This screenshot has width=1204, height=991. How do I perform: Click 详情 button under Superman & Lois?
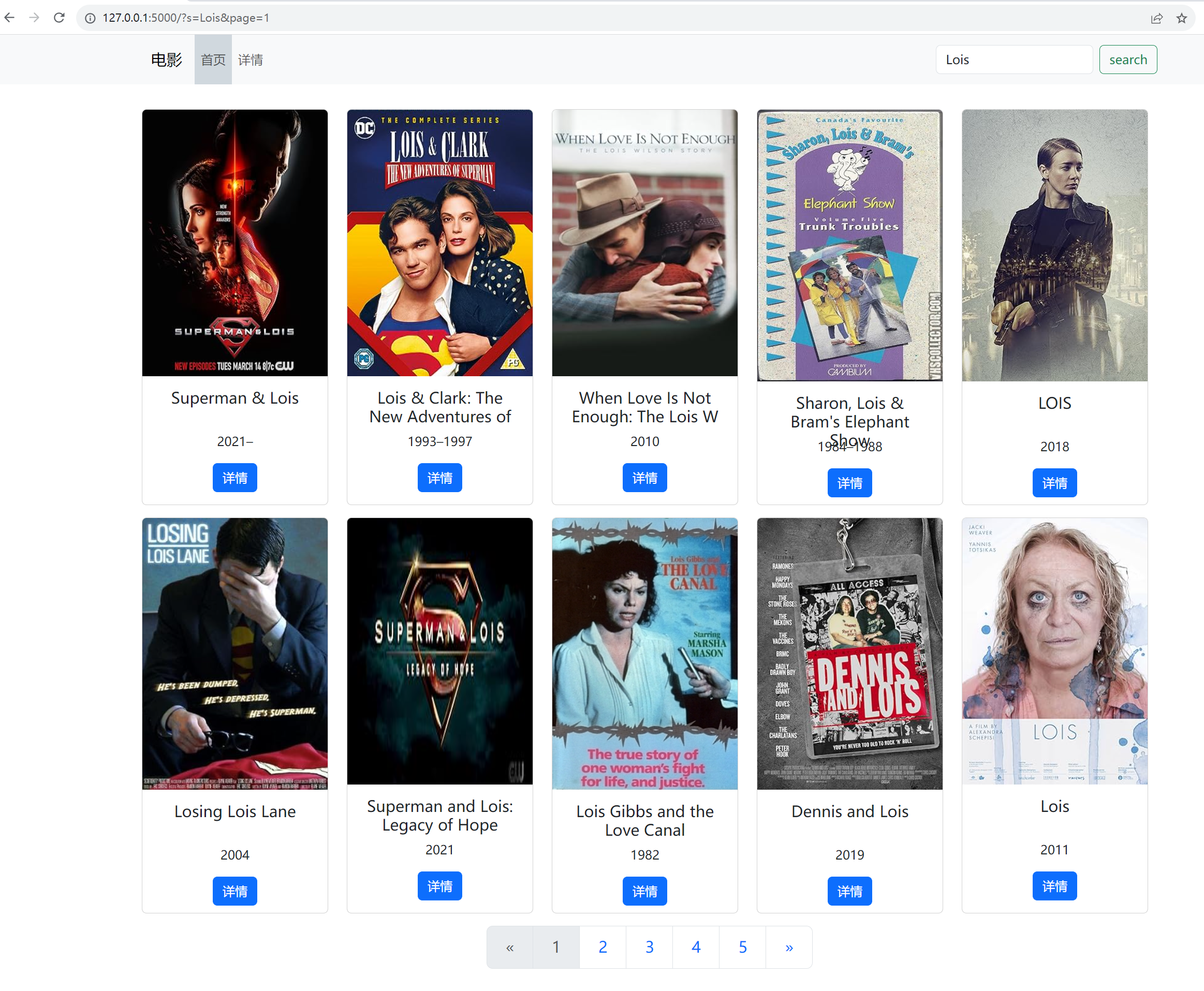point(235,476)
